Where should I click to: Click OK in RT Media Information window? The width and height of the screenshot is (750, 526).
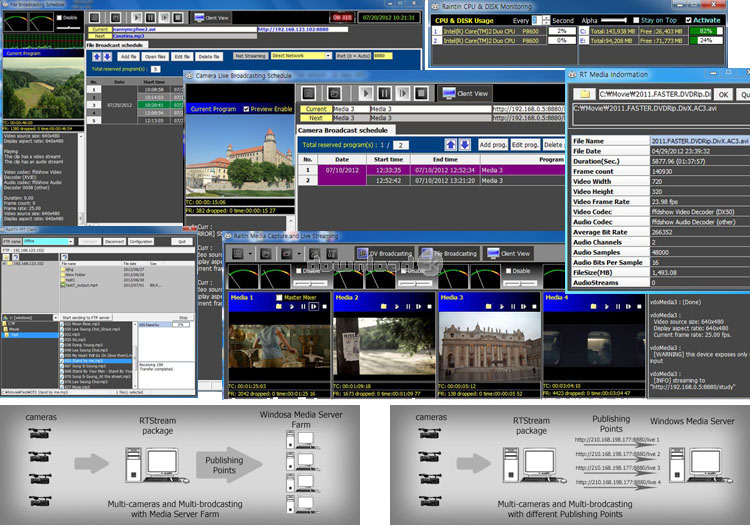pyautogui.click(x=723, y=94)
